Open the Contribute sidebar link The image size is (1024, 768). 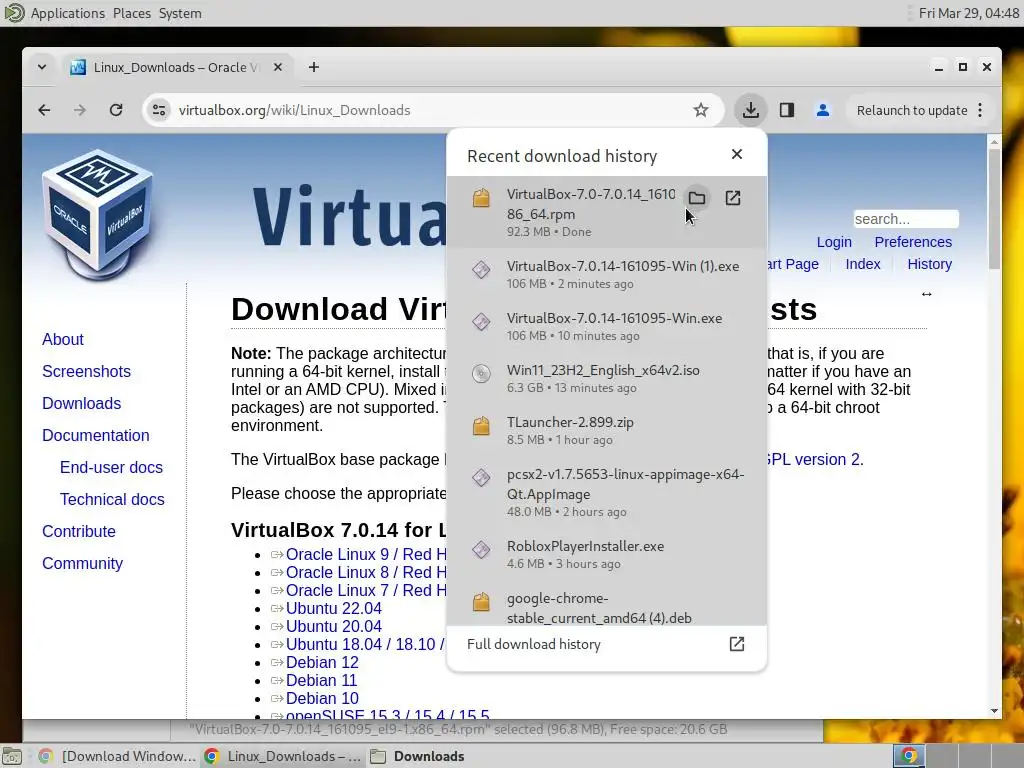click(78, 532)
